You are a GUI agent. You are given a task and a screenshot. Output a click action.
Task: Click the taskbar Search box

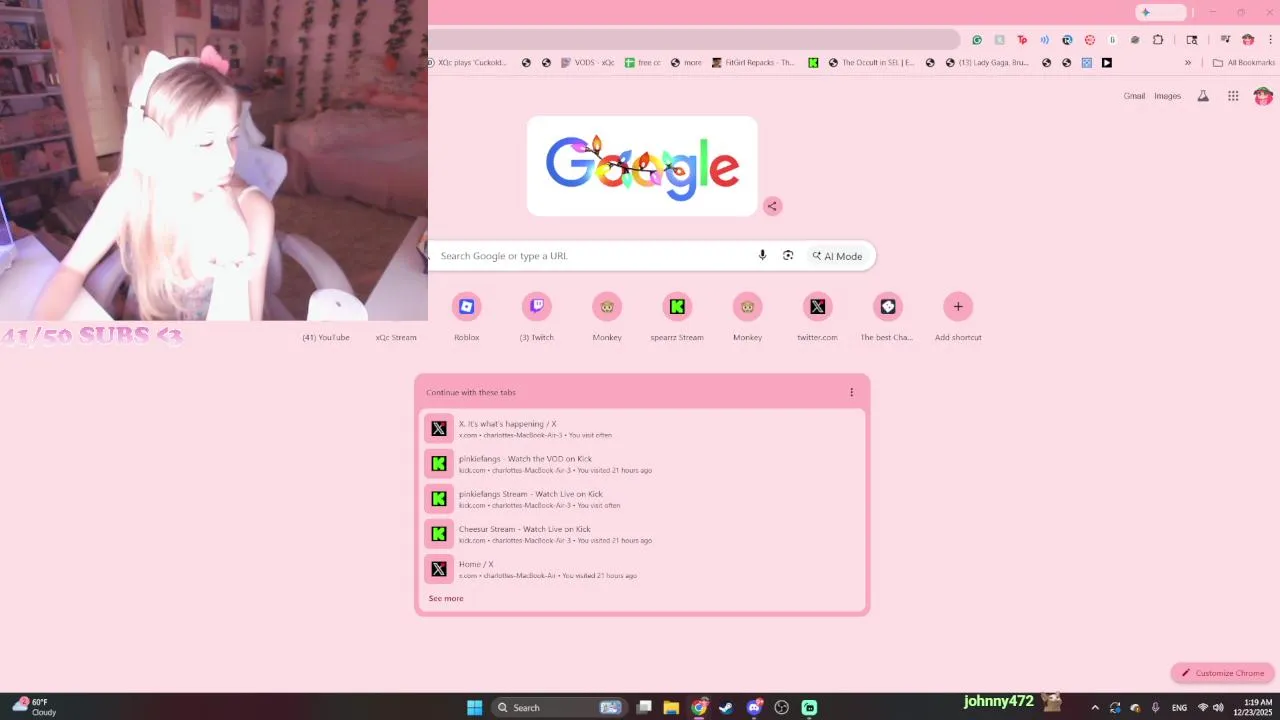coord(560,708)
